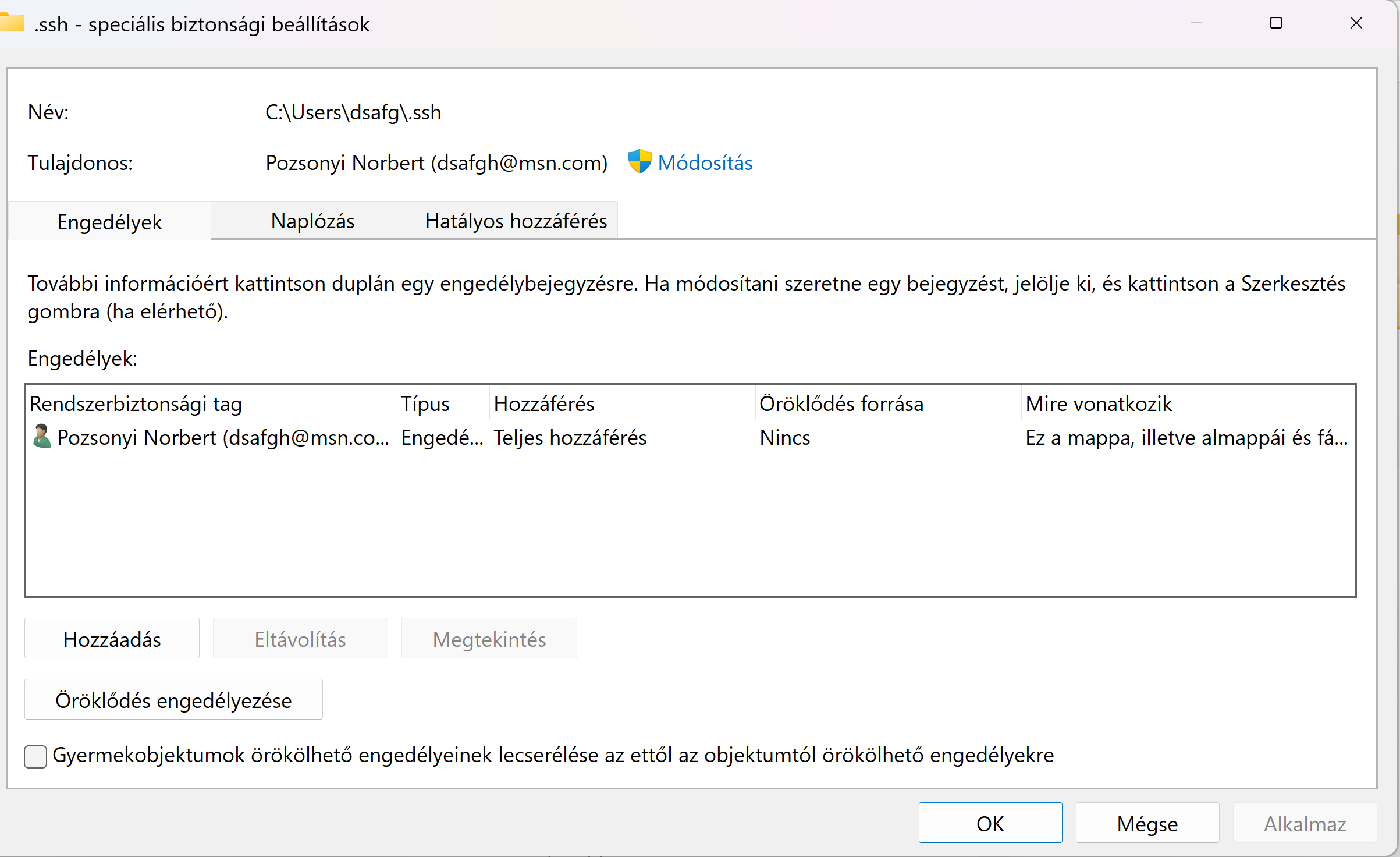The width and height of the screenshot is (1400, 857).
Task: Open the Módosítás link to change owner
Action: [x=705, y=162]
